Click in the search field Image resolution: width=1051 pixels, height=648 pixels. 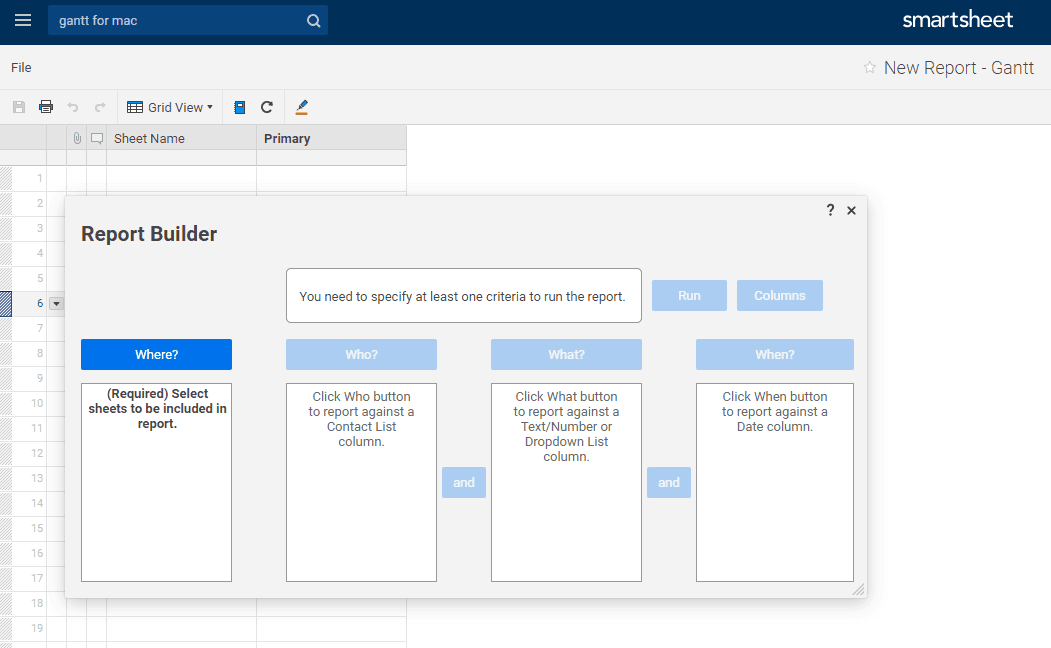175,21
